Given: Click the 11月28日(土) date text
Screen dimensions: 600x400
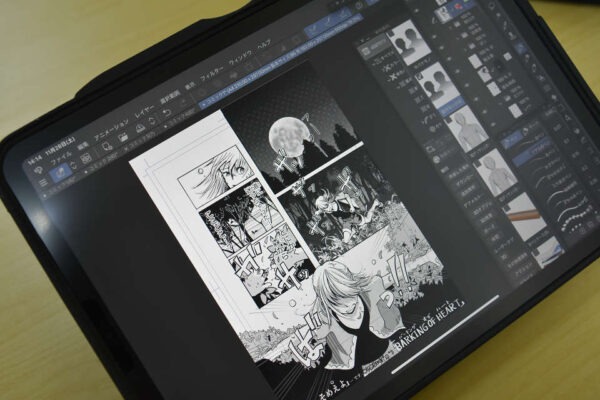Looking at the screenshot, I should click(60, 145).
